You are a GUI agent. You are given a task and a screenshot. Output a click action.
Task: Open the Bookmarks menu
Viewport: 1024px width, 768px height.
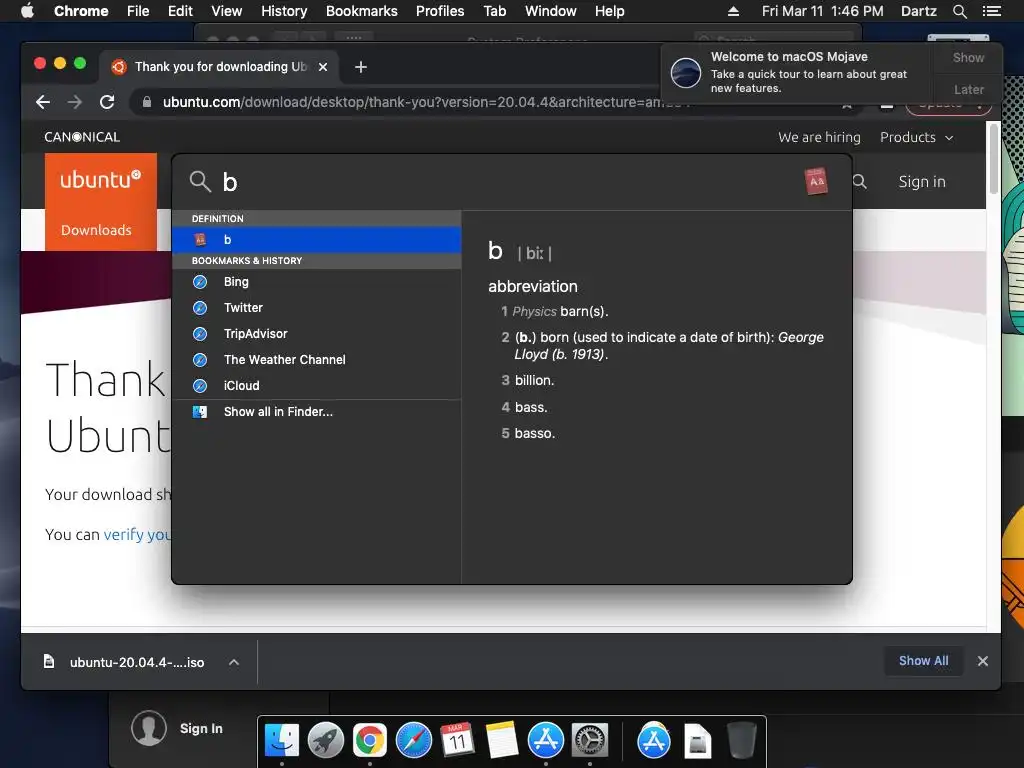[x=362, y=11]
